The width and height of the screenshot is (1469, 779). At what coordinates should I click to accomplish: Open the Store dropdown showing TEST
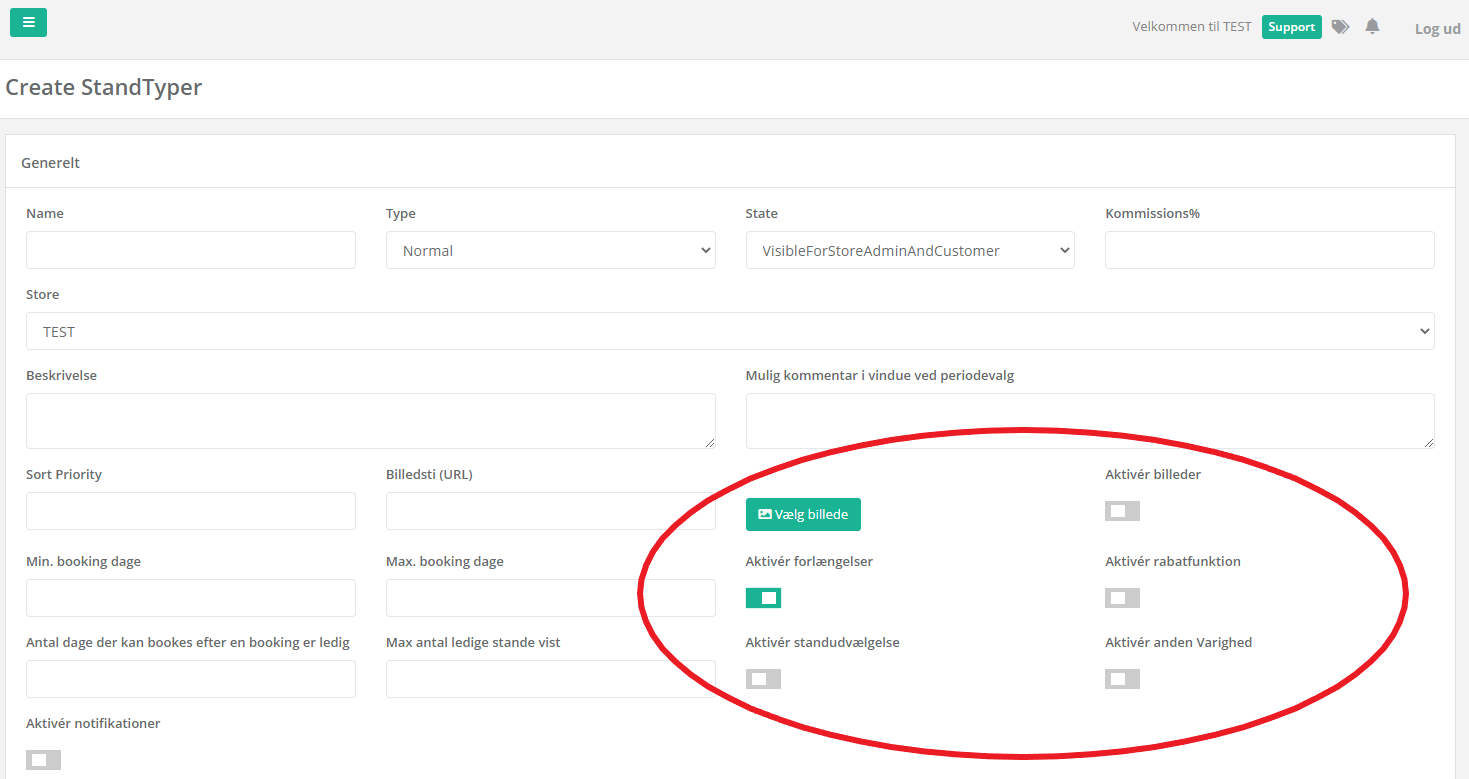(x=730, y=331)
